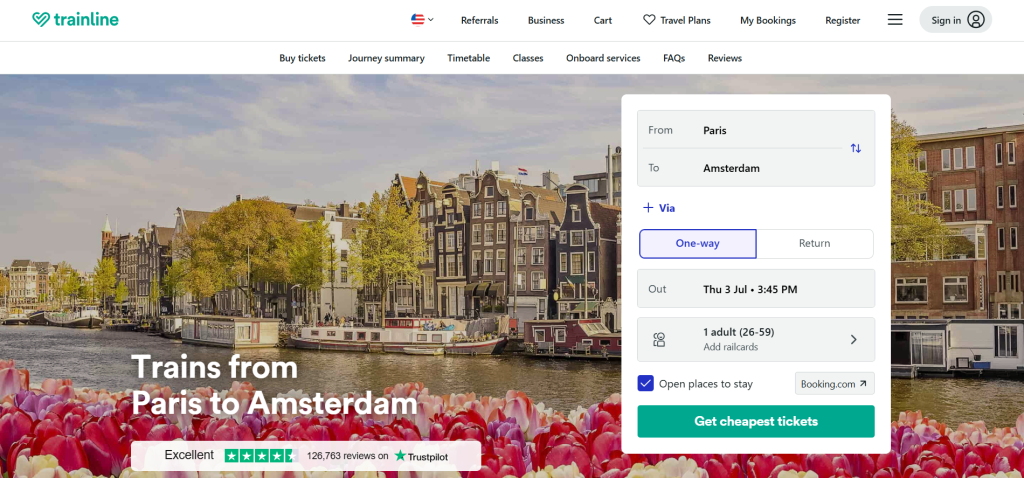Click Add railcards text
The height and width of the screenshot is (478, 1024).
pos(730,347)
